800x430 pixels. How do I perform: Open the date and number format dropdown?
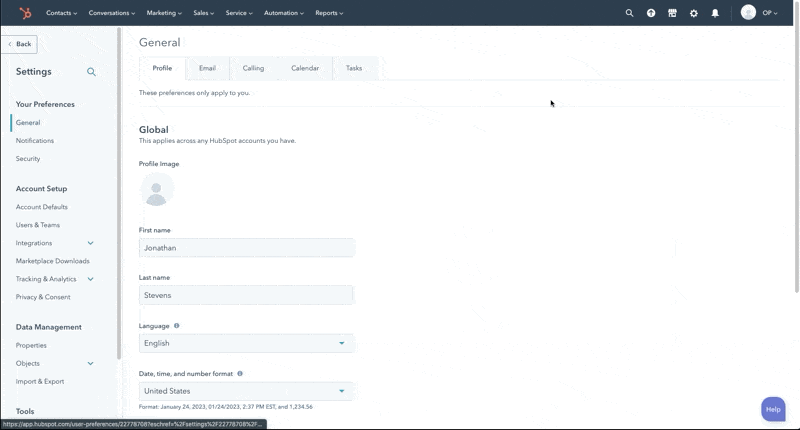(247, 391)
